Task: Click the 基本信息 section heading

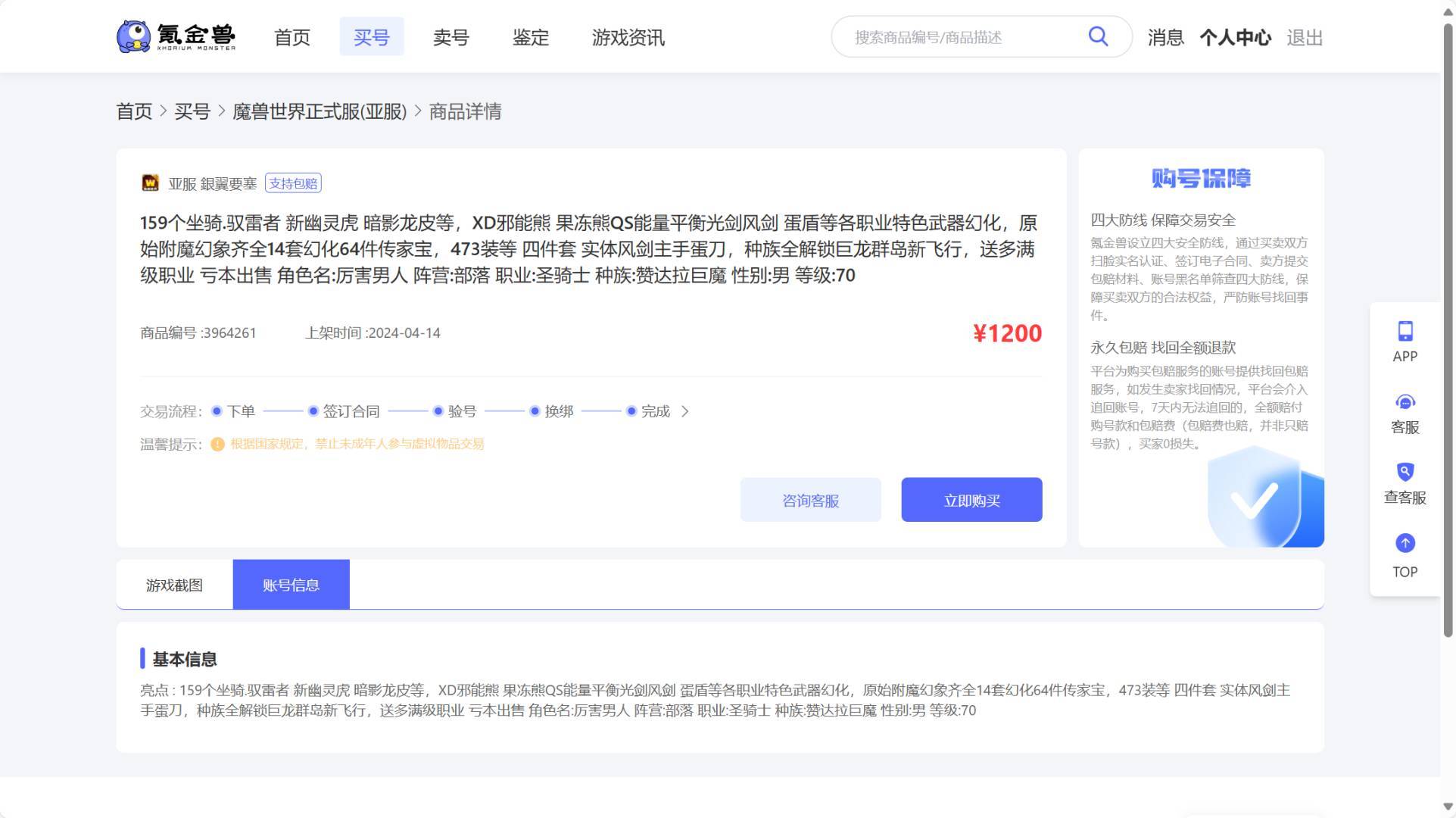Action: pyautogui.click(x=185, y=660)
